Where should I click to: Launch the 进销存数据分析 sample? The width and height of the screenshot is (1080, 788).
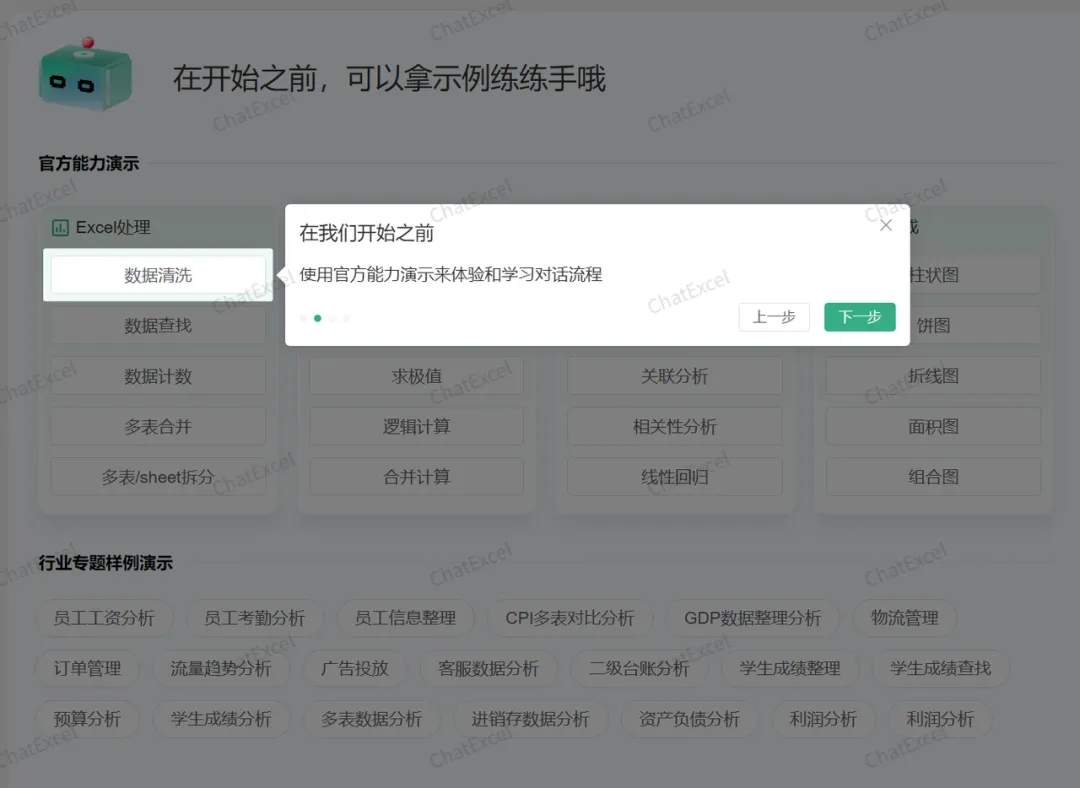pyautogui.click(x=530, y=718)
